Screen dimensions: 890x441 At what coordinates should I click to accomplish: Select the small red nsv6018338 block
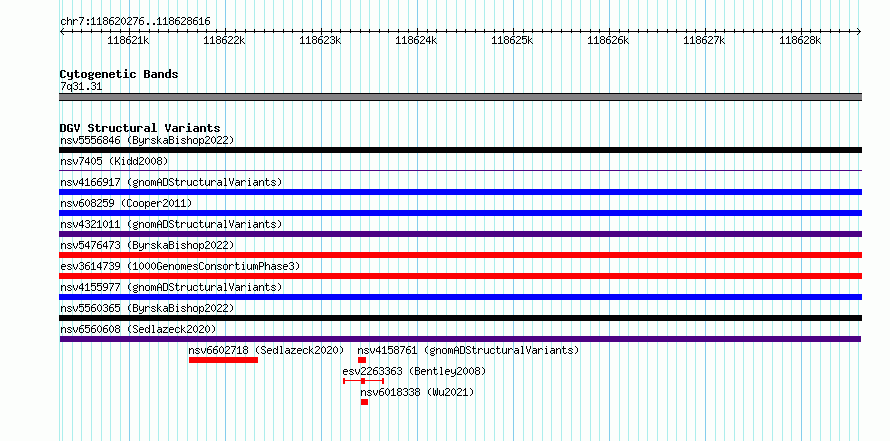[364, 402]
